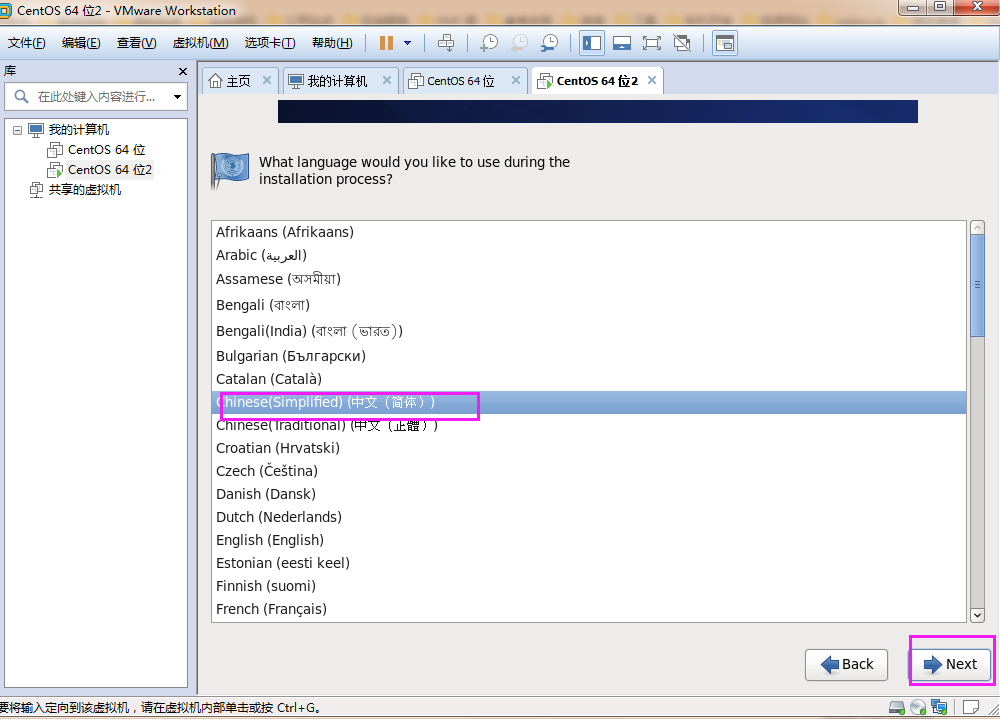
Task: Click the network adapter status icon
Action: (x=939, y=707)
